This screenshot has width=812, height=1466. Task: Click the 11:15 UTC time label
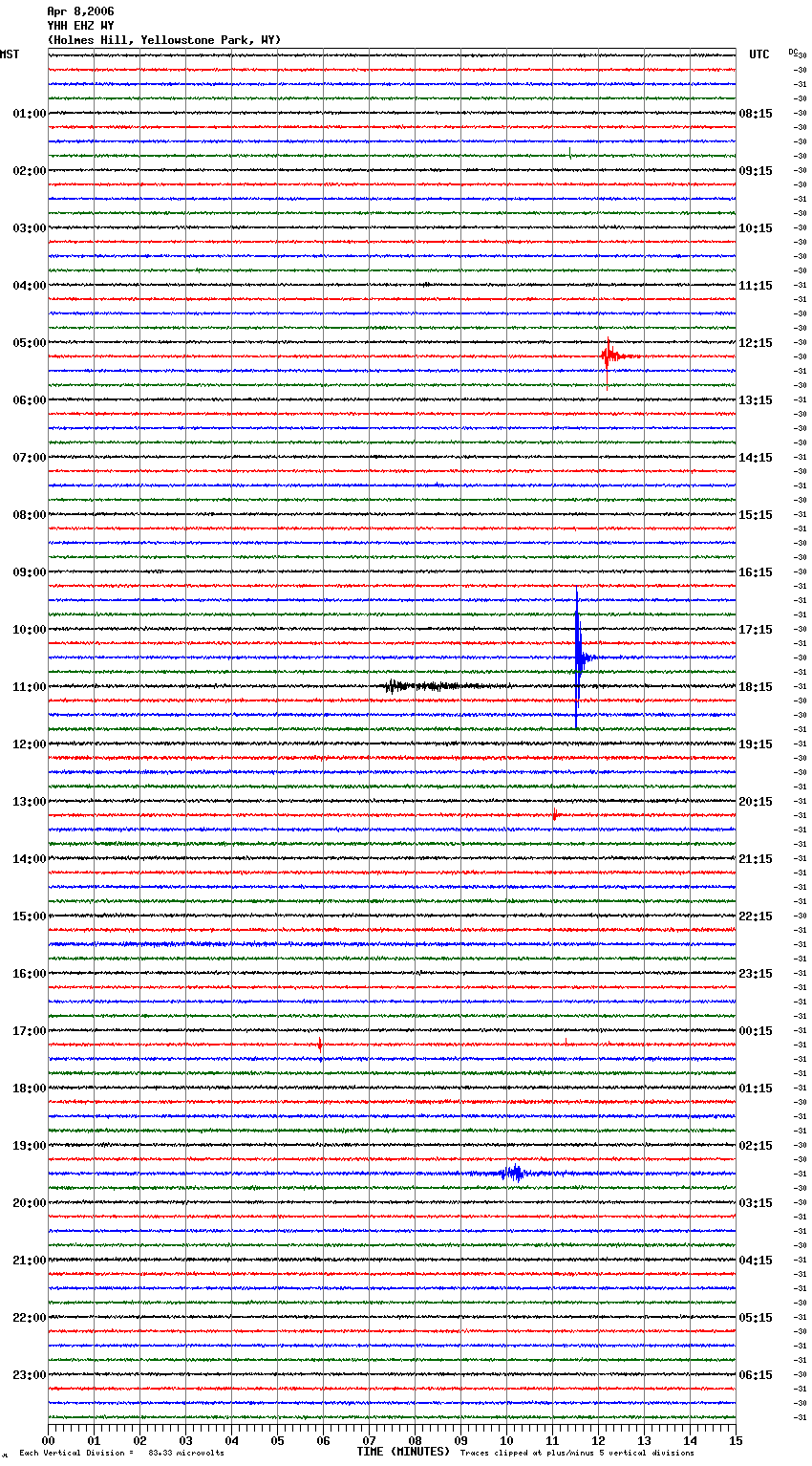pos(756,286)
